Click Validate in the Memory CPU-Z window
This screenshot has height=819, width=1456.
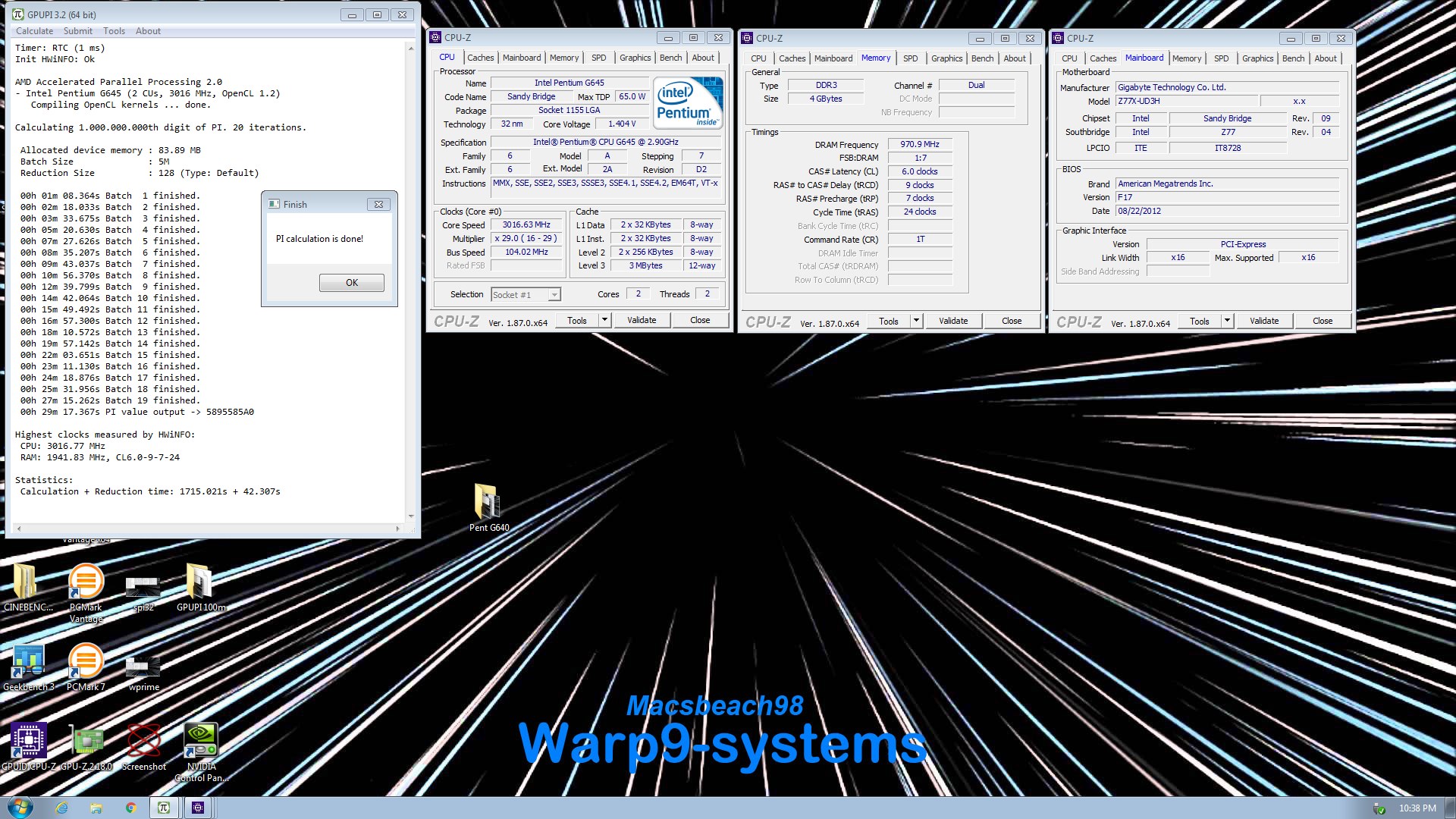[x=953, y=321]
